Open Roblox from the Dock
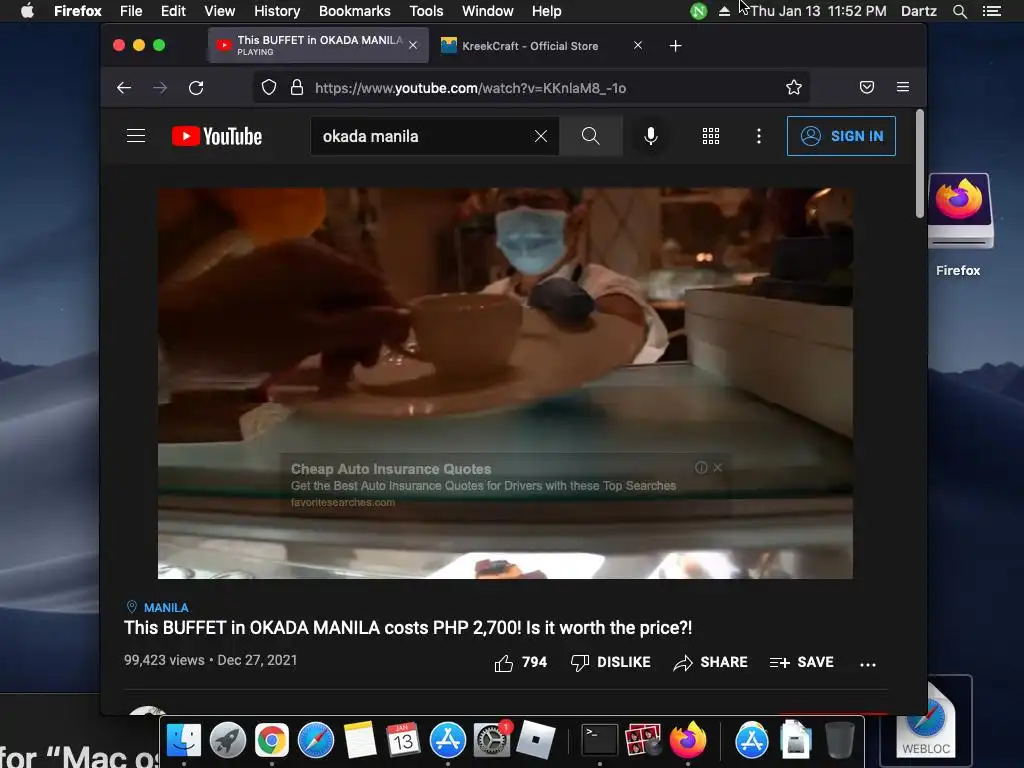 536,740
